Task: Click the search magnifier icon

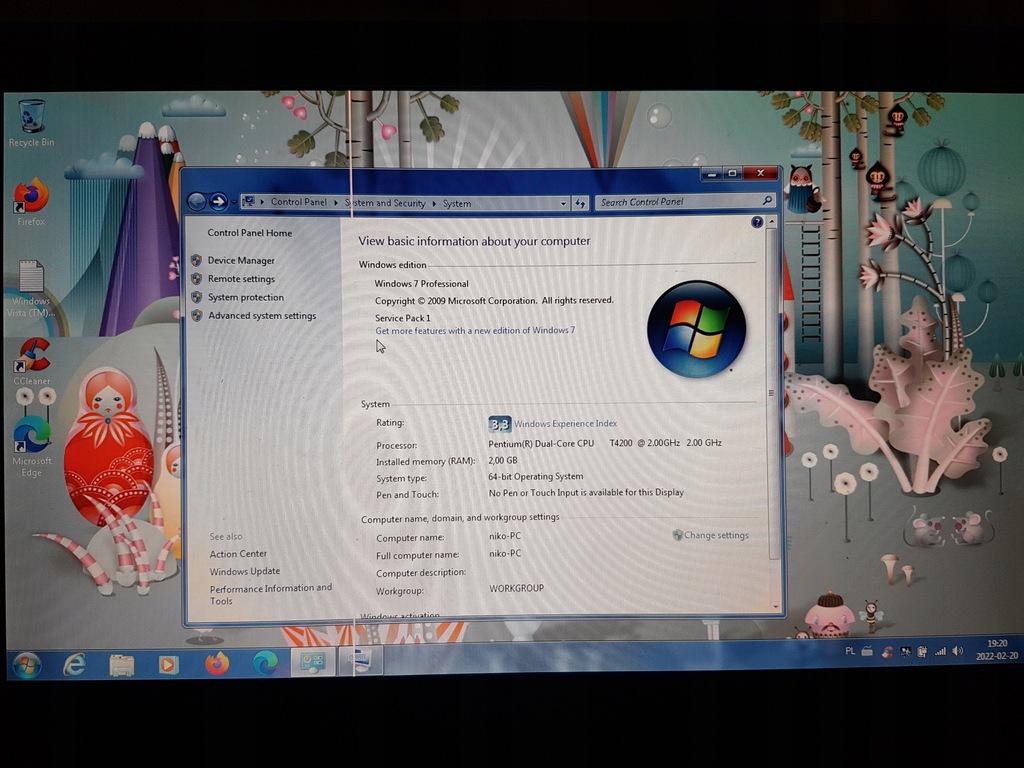Action: coord(767,201)
